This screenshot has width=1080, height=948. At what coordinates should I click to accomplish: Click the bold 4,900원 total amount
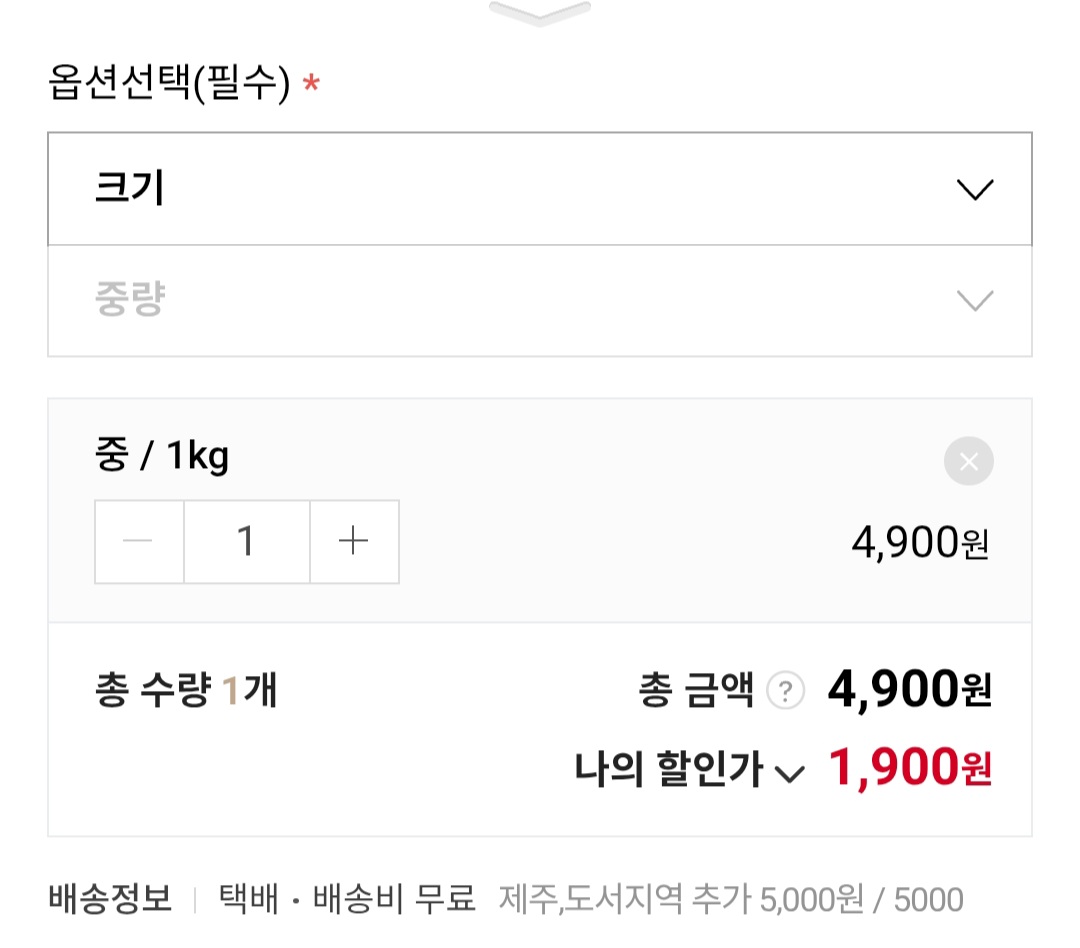[909, 689]
